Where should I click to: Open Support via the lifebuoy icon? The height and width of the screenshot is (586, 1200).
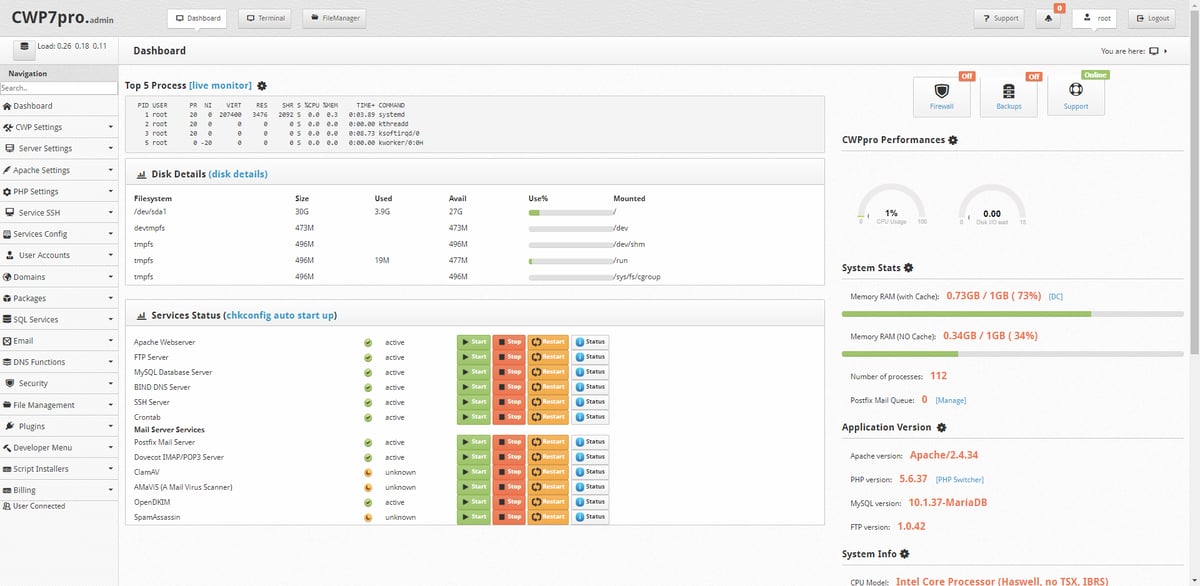point(1075,92)
